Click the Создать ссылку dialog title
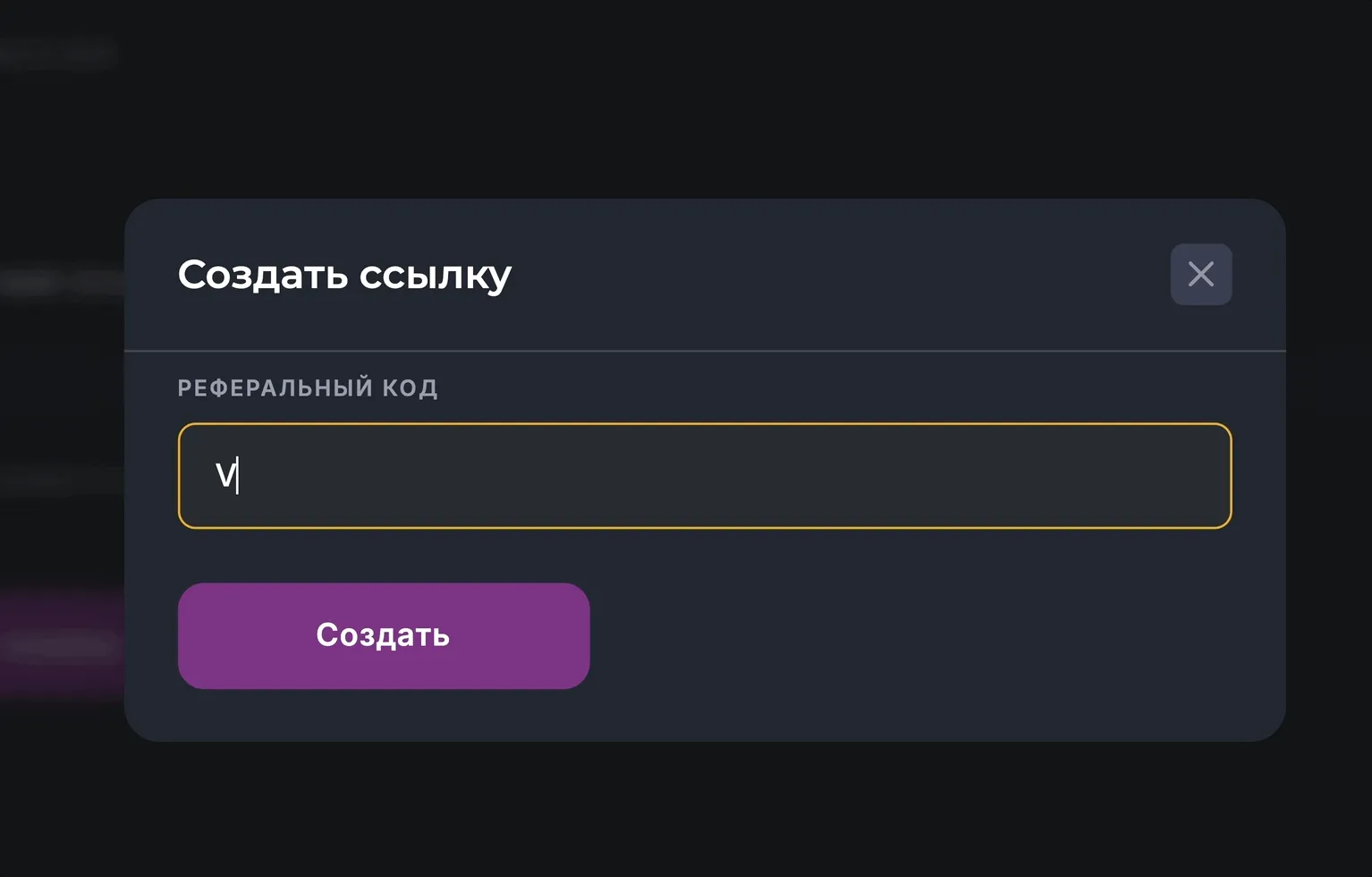The height and width of the screenshot is (877, 1372). coord(345,275)
